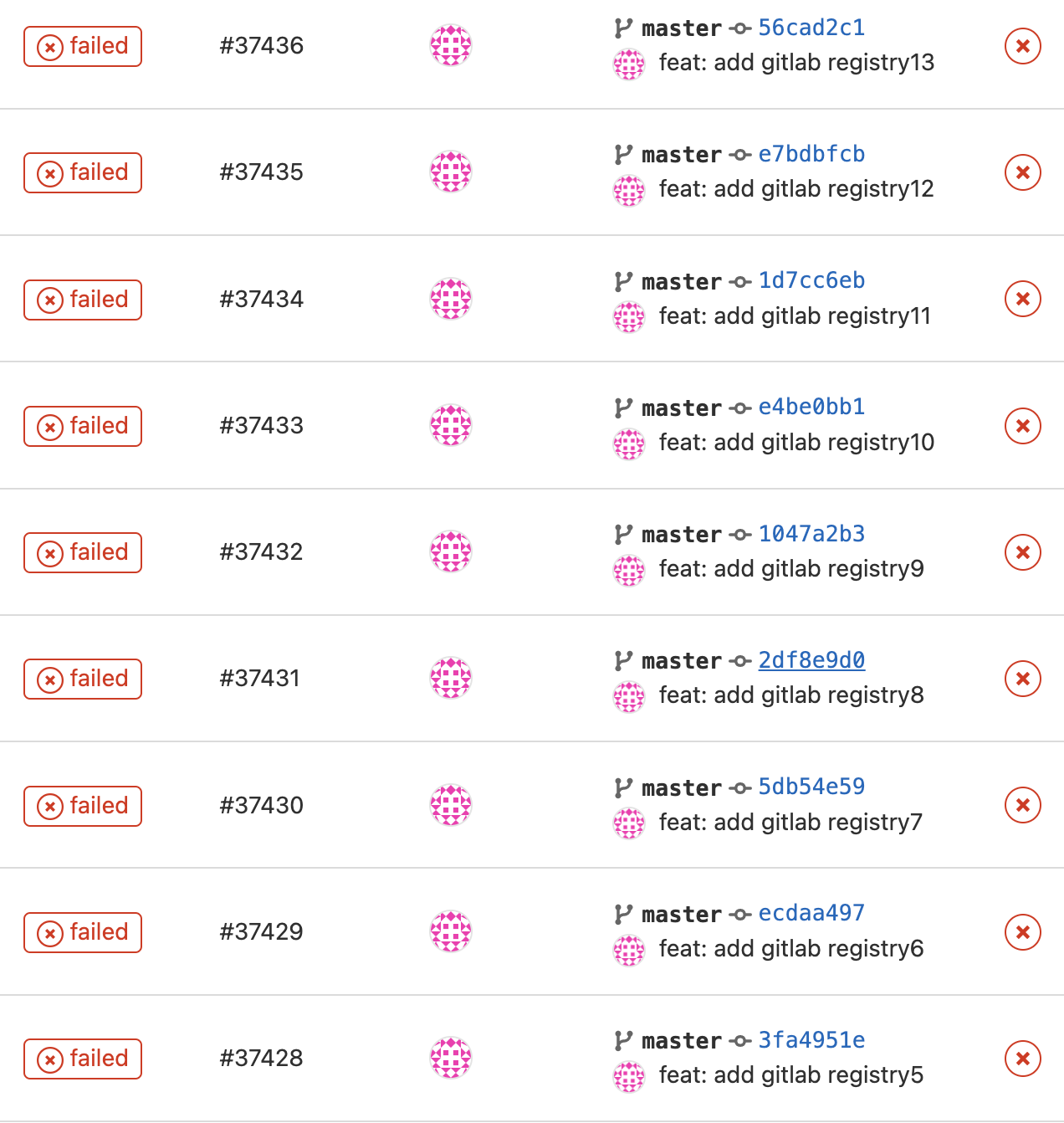Select the branch icon next to commit ecdaa497
The width and height of the screenshot is (1064, 1123).
(x=623, y=914)
